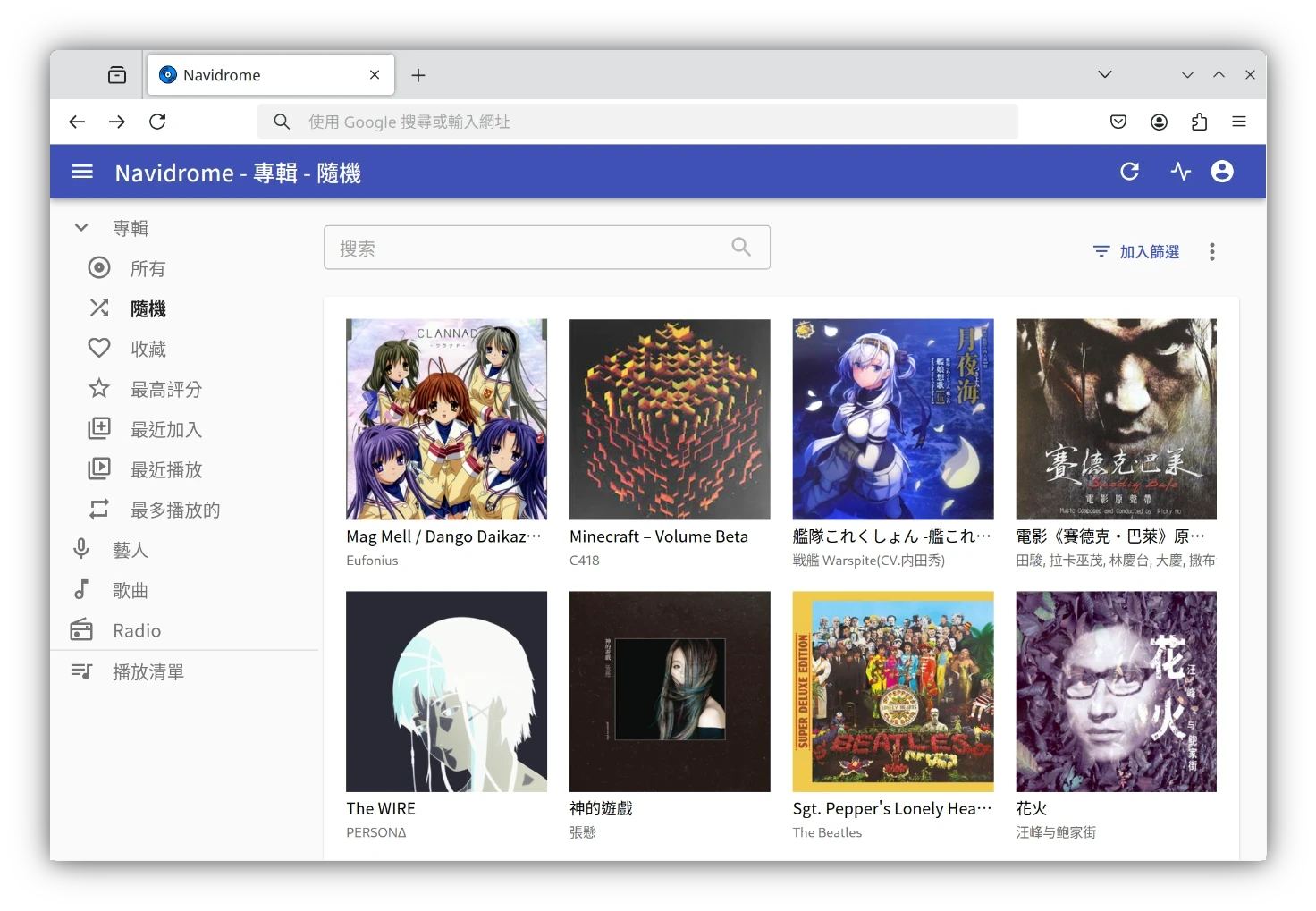Click the star icon for 最高評分
Screen dimensions: 1316x911
[99, 389]
